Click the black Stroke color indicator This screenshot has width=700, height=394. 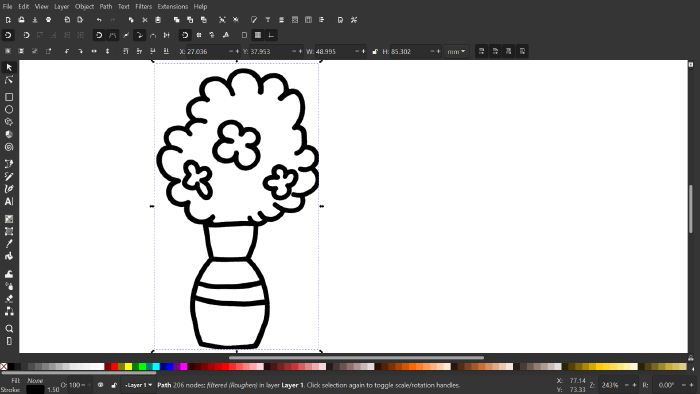(x=35, y=390)
